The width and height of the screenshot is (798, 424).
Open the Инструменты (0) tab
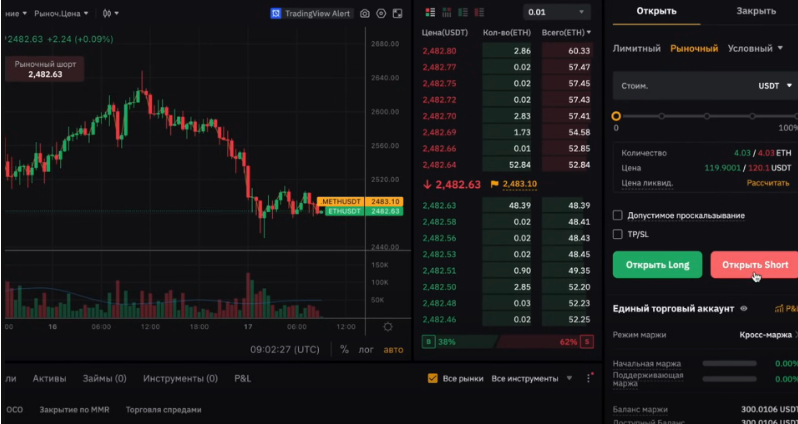tap(180, 379)
